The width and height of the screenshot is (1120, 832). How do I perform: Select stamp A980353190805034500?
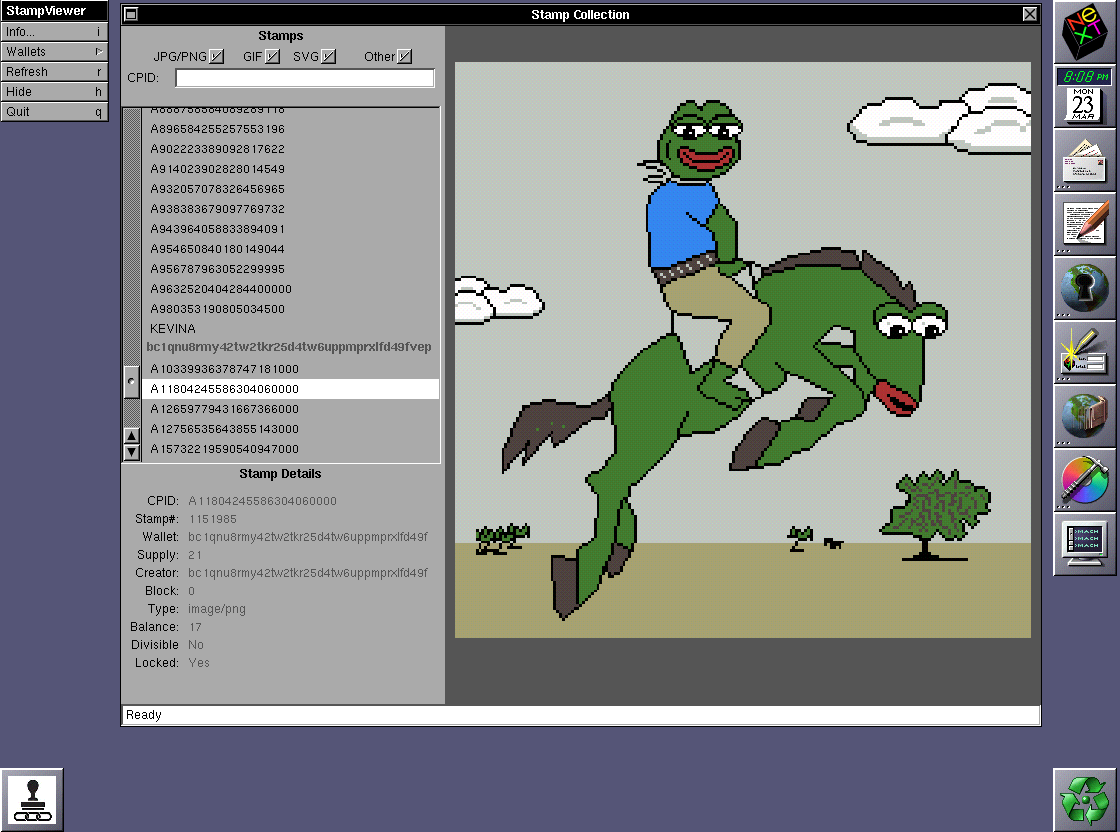(291, 309)
